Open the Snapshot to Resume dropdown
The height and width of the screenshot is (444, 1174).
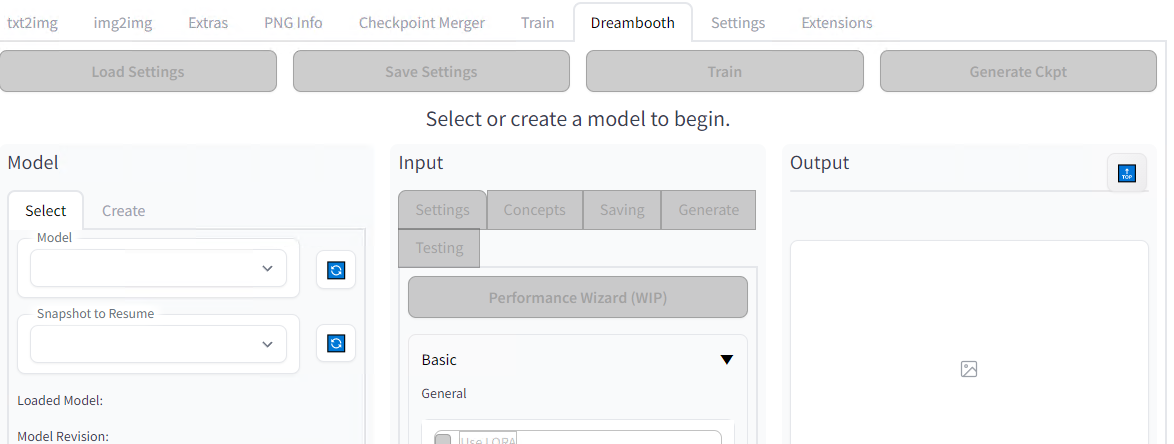click(x=159, y=344)
